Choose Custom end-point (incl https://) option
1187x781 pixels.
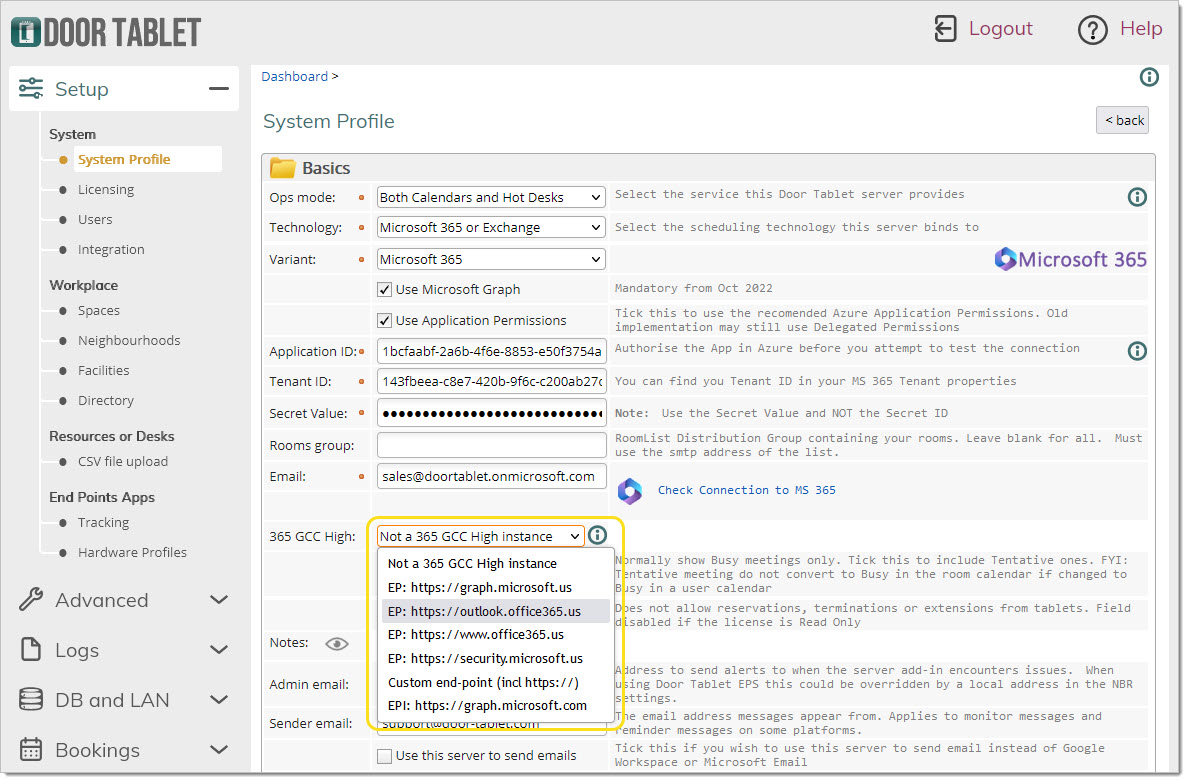(x=495, y=682)
